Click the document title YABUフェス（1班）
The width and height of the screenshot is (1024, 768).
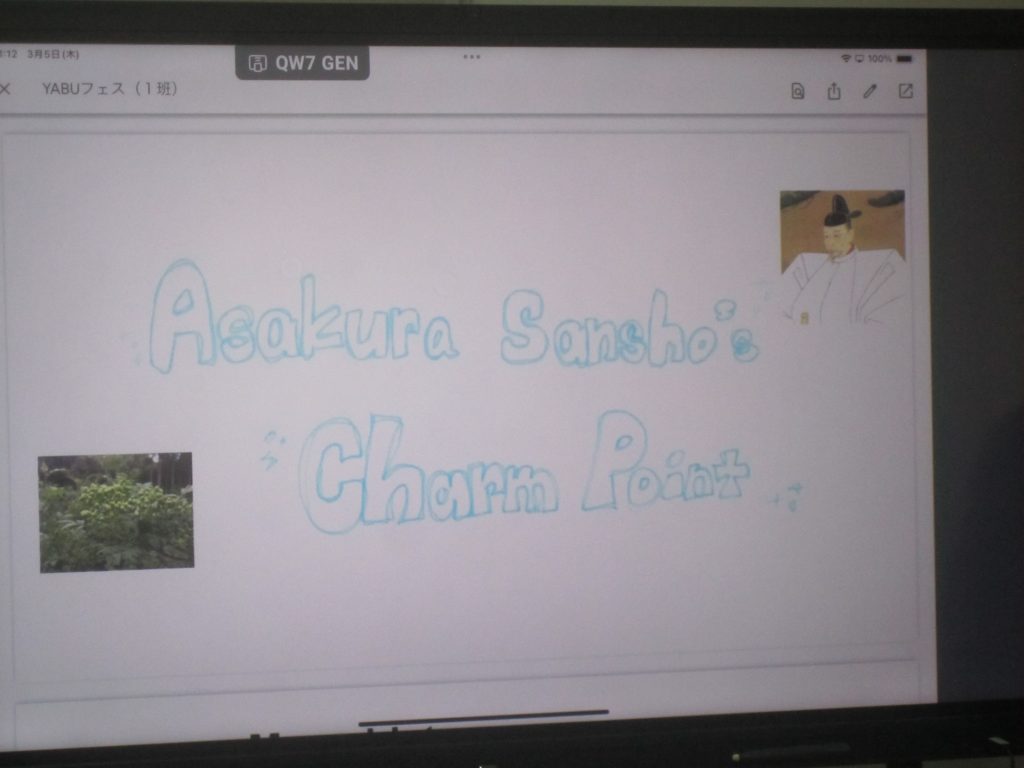109,89
